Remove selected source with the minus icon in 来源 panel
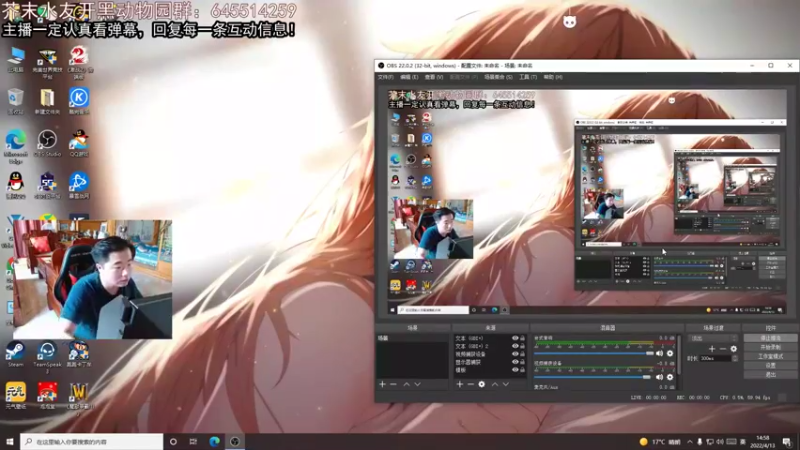Screen dimensions: 800x450 pyautogui.click(x=470, y=384)
